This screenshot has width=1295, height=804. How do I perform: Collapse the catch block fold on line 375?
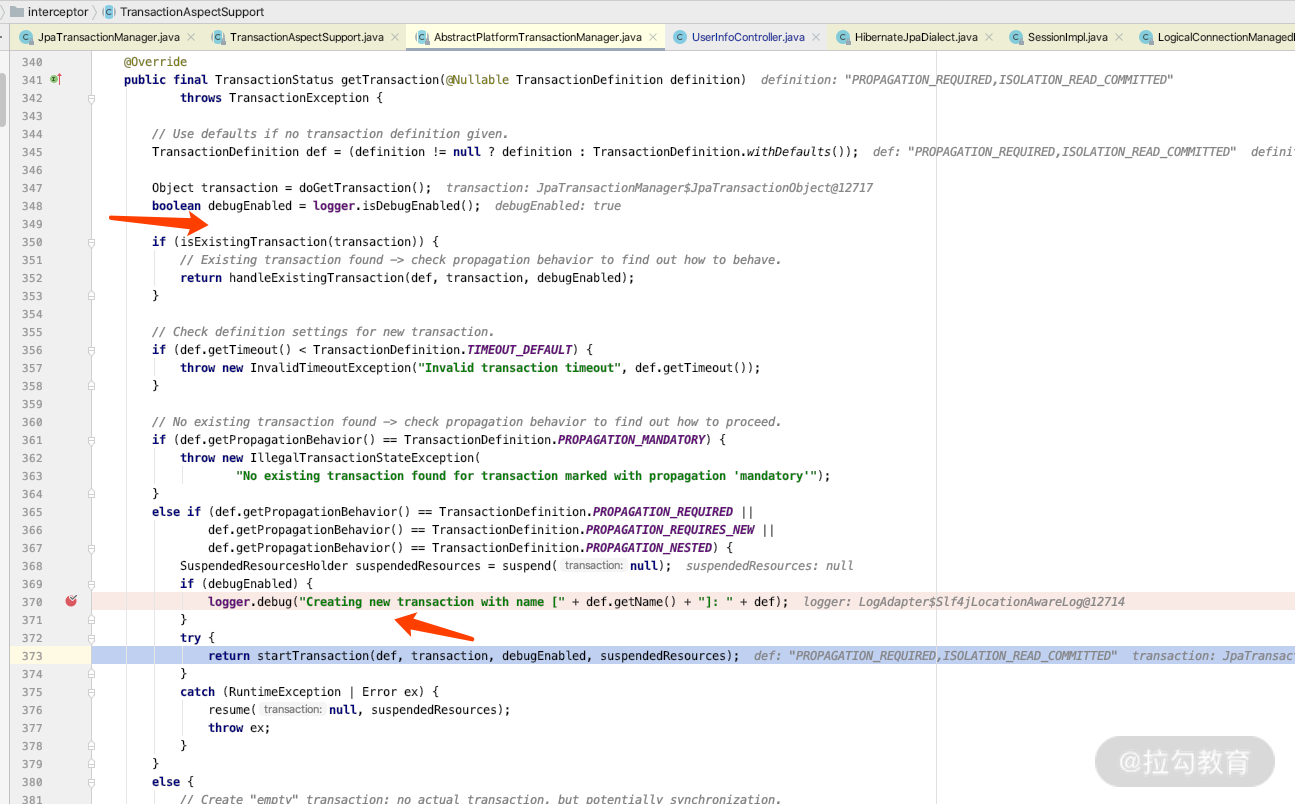(x=91, y=692)
